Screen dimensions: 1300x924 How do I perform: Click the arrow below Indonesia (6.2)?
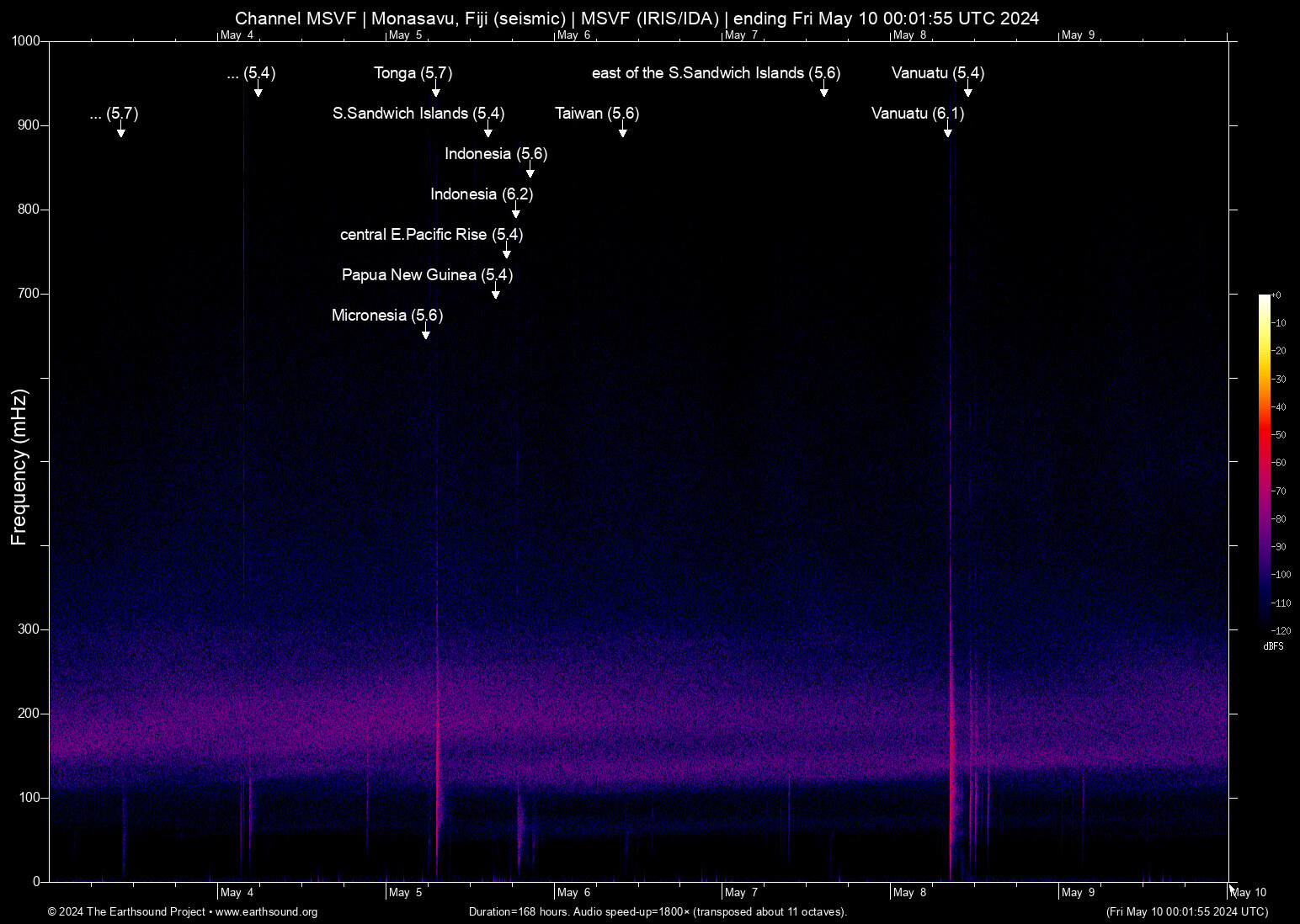[515, 214]
